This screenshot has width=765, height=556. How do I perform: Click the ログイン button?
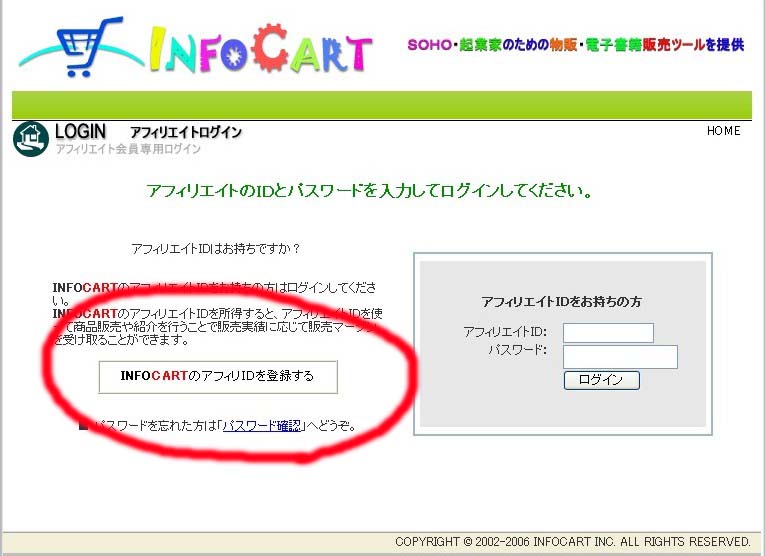[x=602, y=380]
